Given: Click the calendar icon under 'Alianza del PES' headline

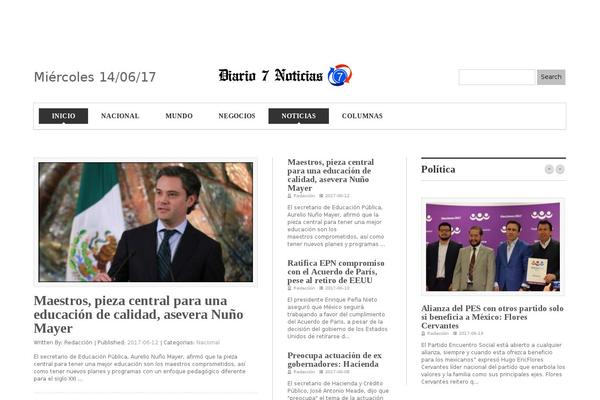Looking at the screenshot, I should tap(455, 333).
